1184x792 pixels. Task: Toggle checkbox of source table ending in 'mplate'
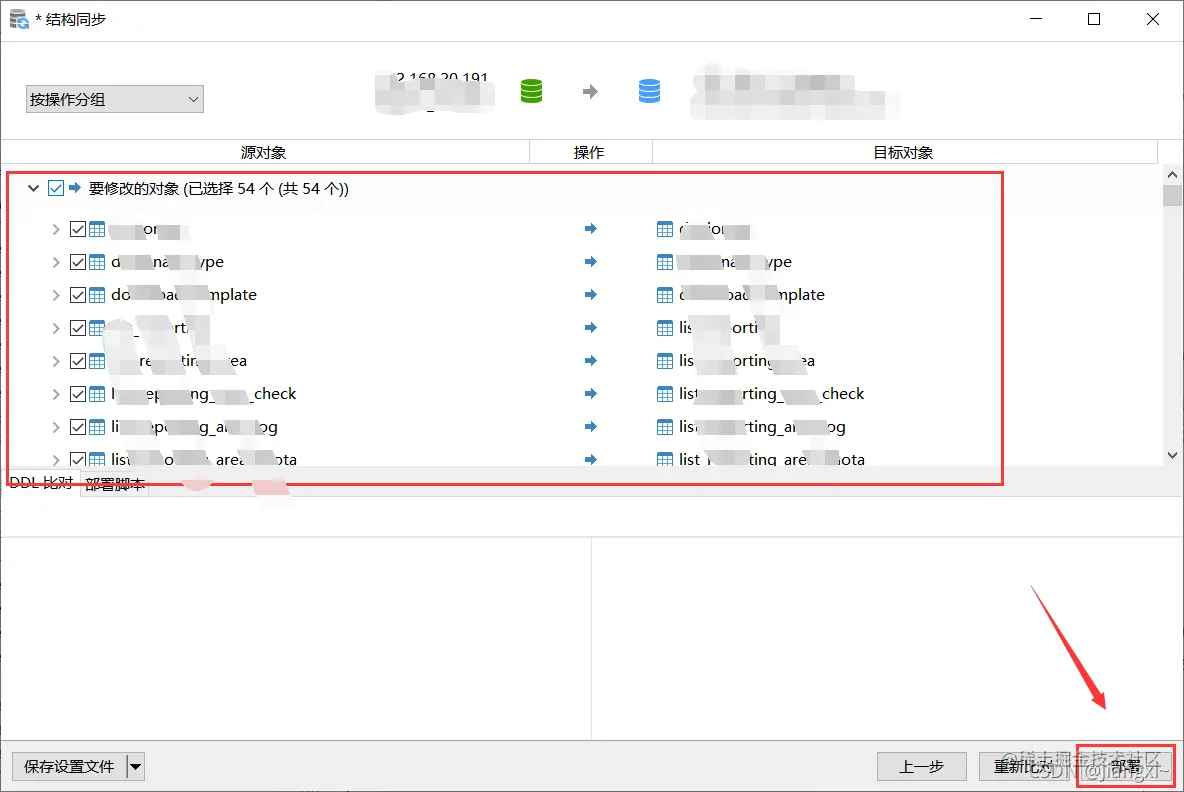click(78, 294)
